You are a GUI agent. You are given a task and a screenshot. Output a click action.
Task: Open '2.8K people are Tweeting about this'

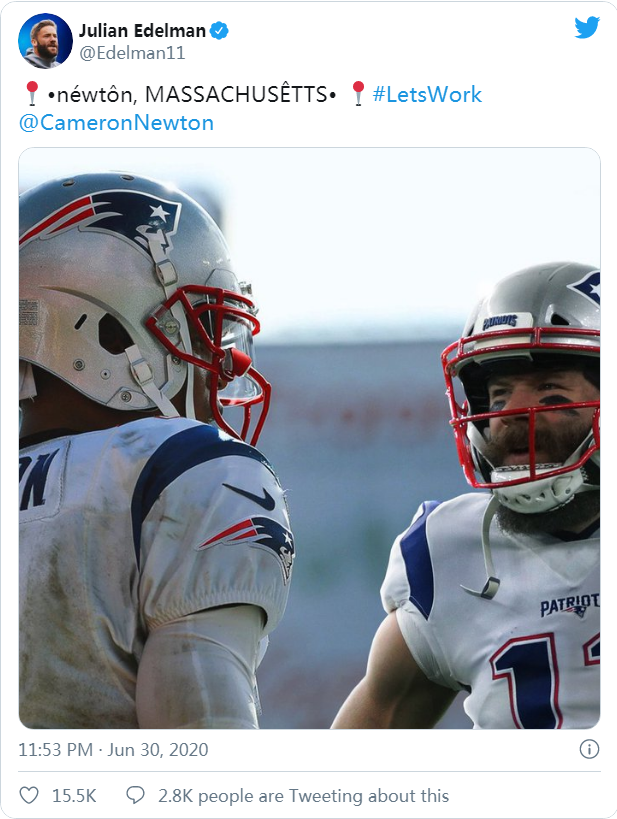click(x=304, y=795)
